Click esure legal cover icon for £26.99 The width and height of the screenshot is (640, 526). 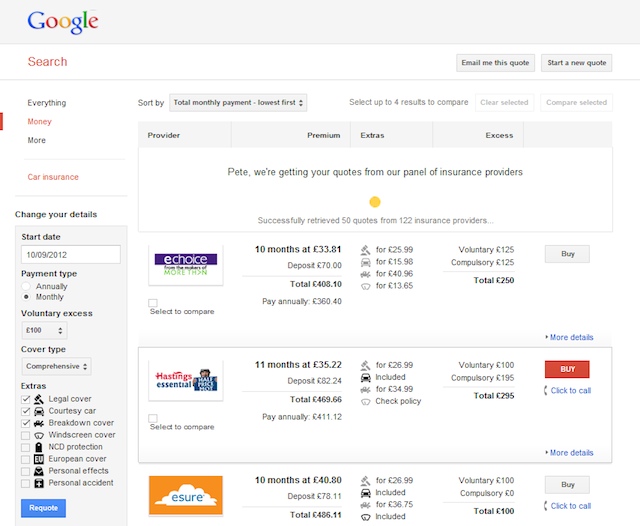pos(365,480)
